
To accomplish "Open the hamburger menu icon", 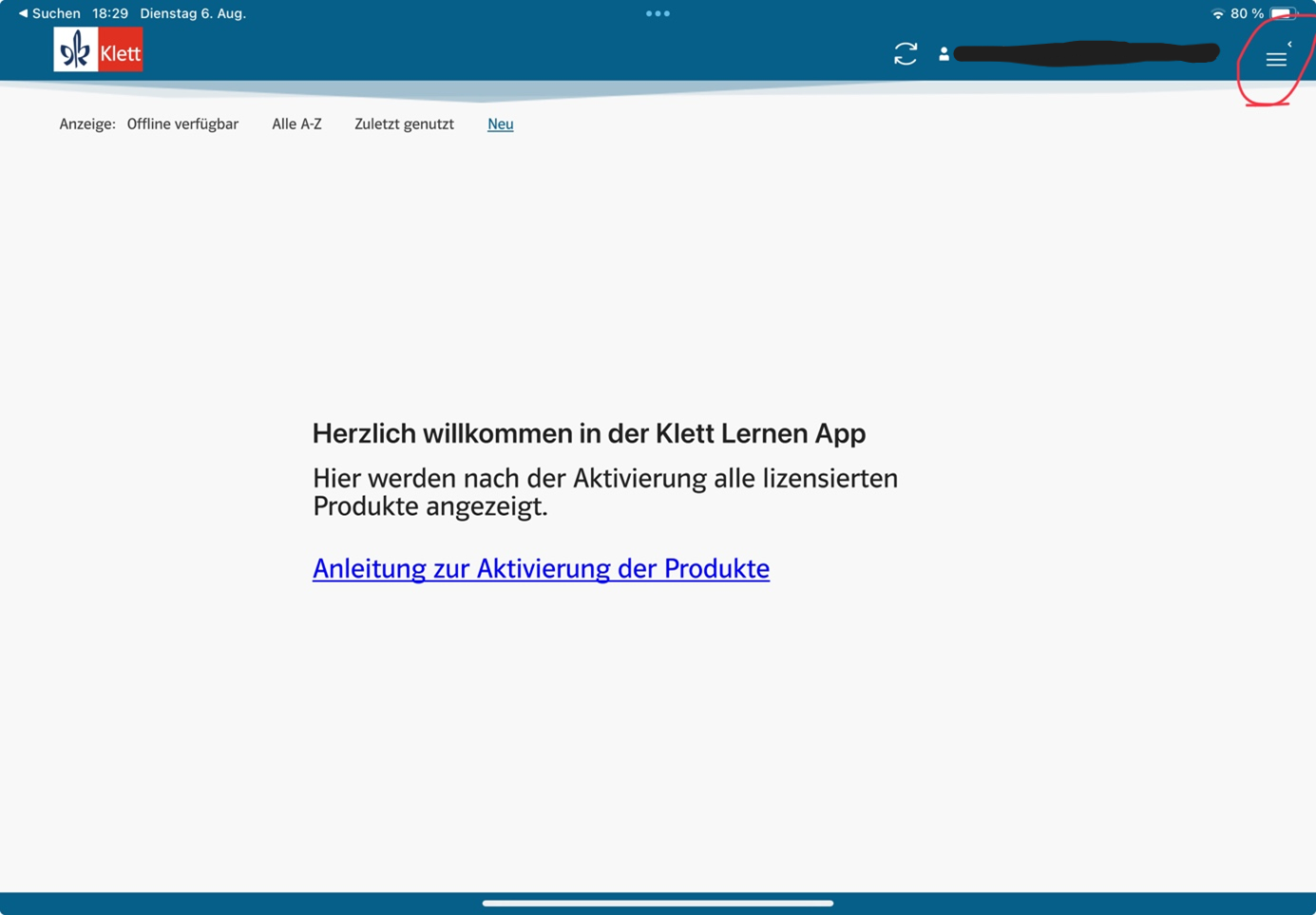I will [x=1276, y=59].
